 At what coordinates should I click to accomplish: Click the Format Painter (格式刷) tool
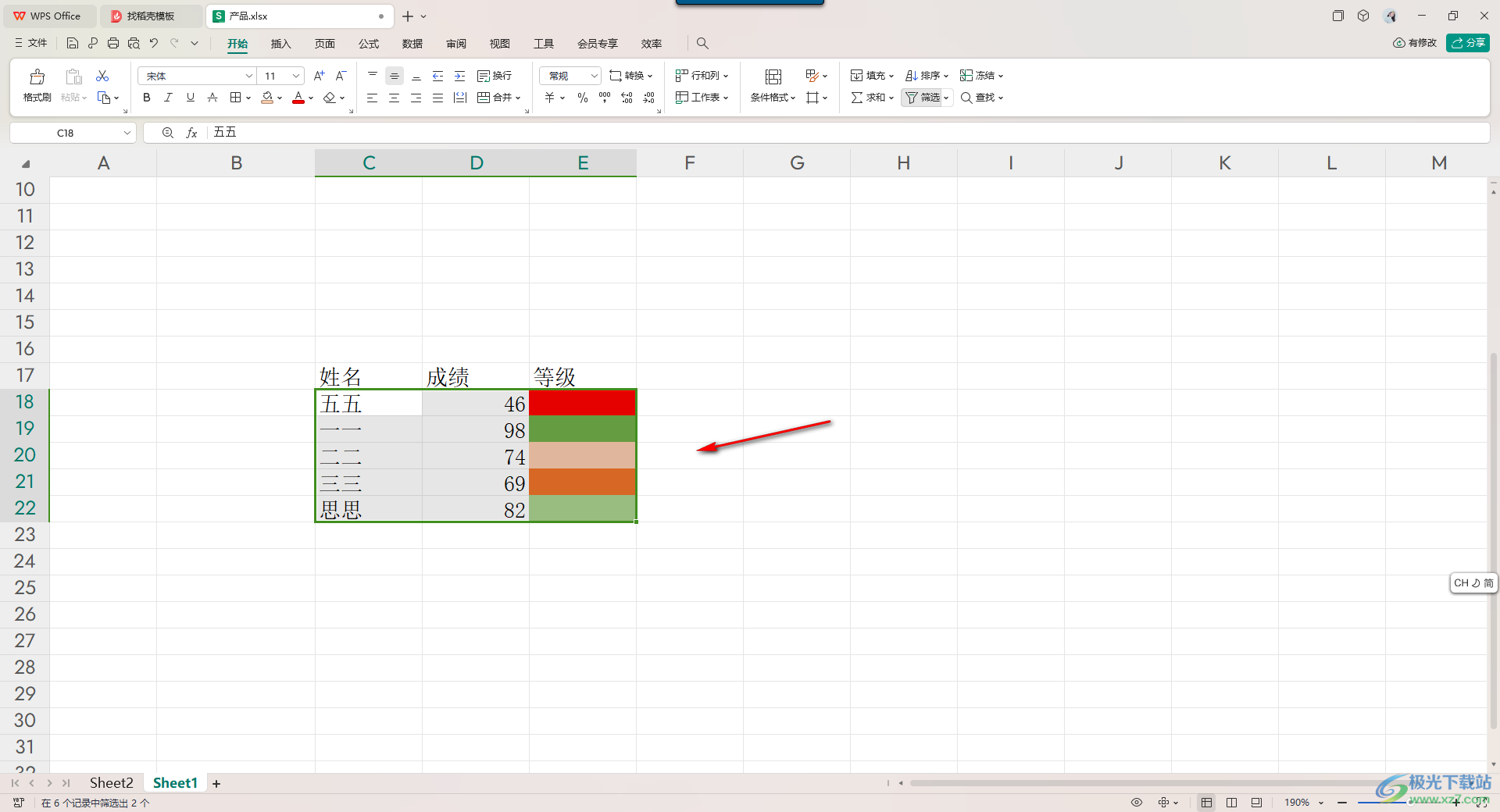[x=37, y=86]
